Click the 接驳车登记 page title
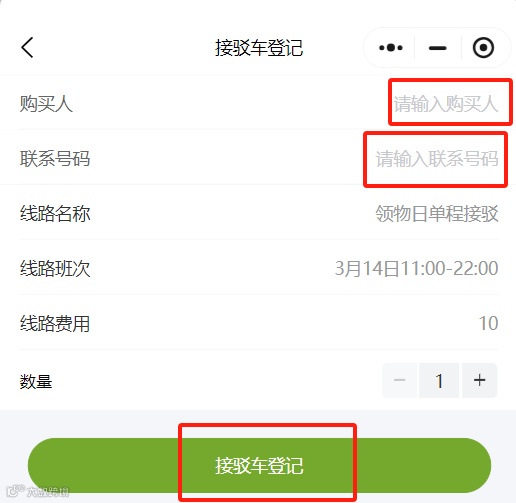 [259, 48]
